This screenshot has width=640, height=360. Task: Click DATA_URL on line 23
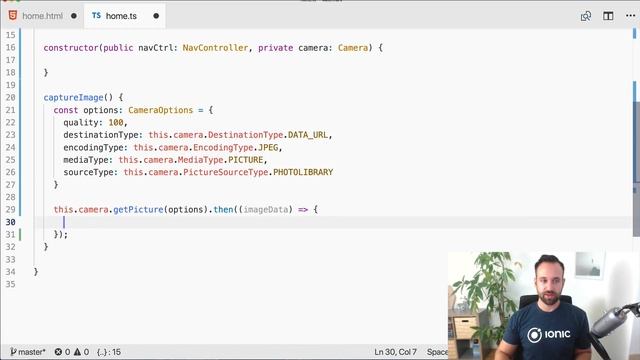pos(308,135)
